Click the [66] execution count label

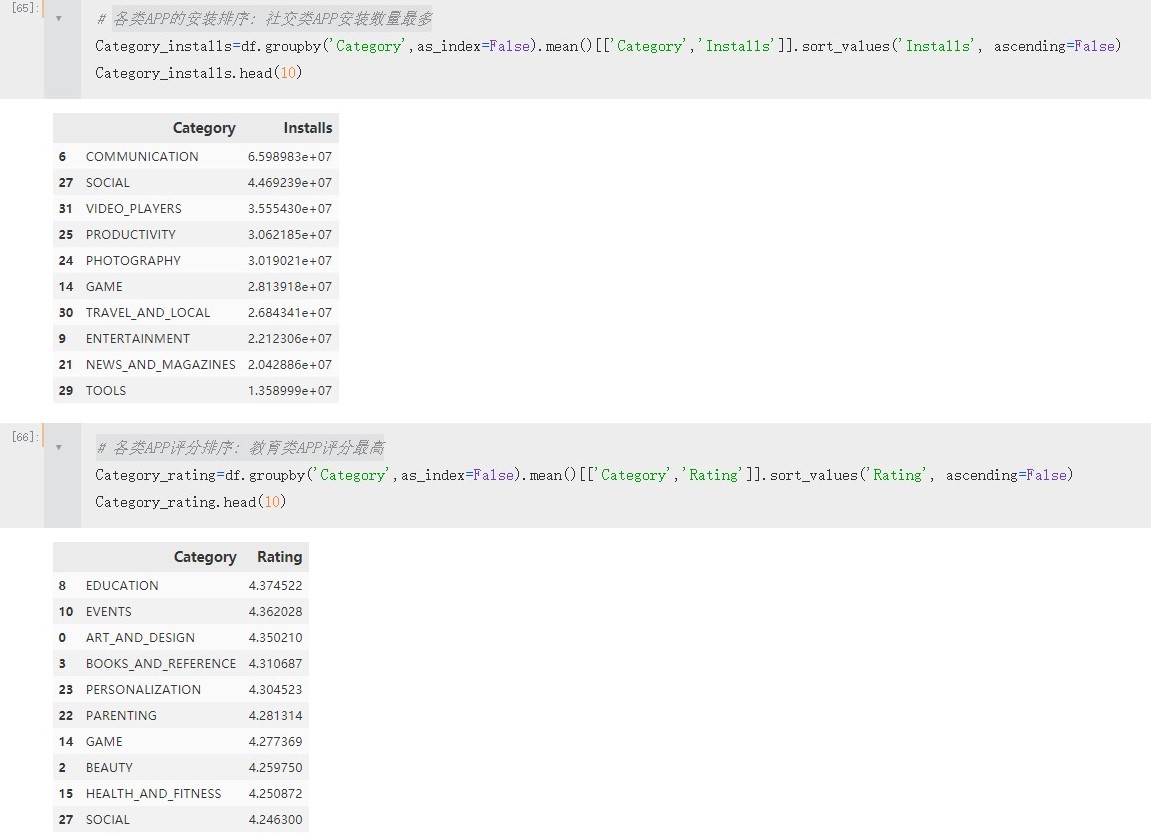[x=24, y=437]
